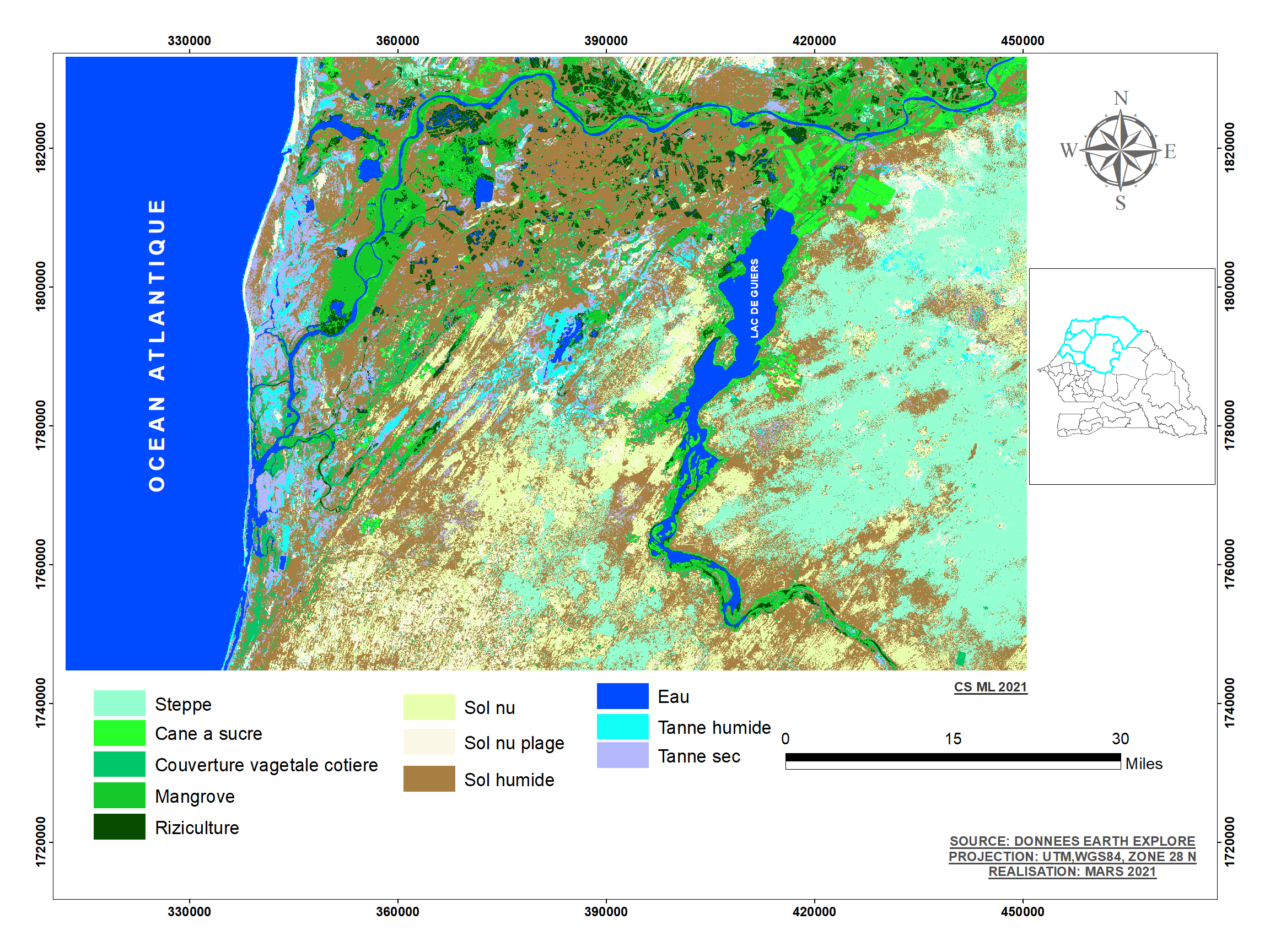The image size is (1270, 952).
Task: Click the dark green Riziculture swatch
Action: click(x=120, y=826)
